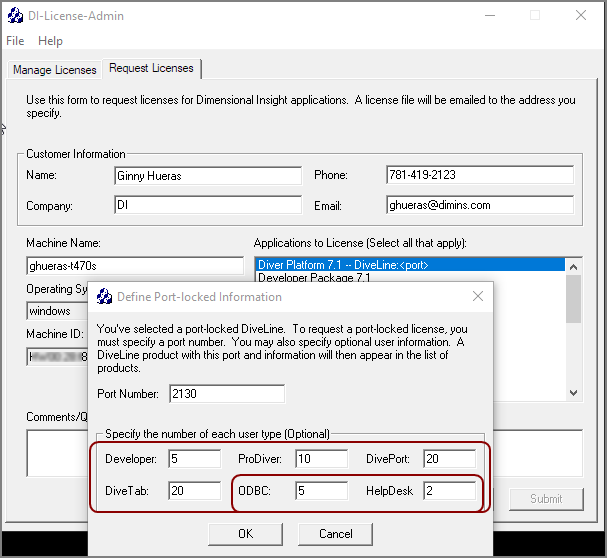Click the Submit button
Viewport: 607px width, 558px height.
[x=546, y=499]
